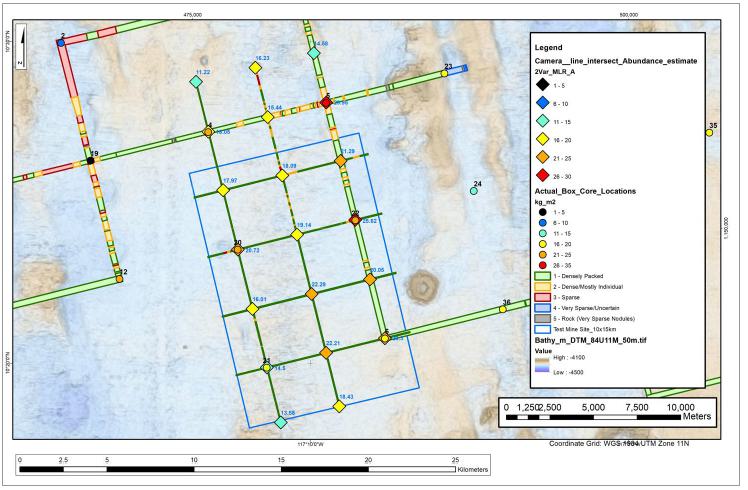This screenshot has height=490, width=748.
Task: Select the yellow box core point labeled 35
Action: [709, 133]
